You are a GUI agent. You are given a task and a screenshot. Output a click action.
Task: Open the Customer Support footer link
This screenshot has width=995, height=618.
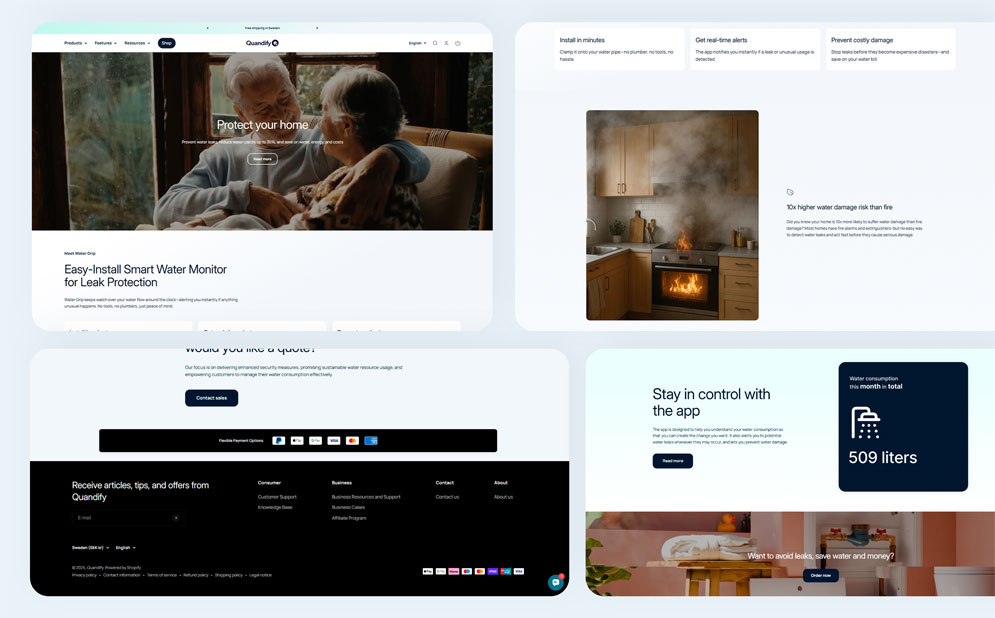277,497
